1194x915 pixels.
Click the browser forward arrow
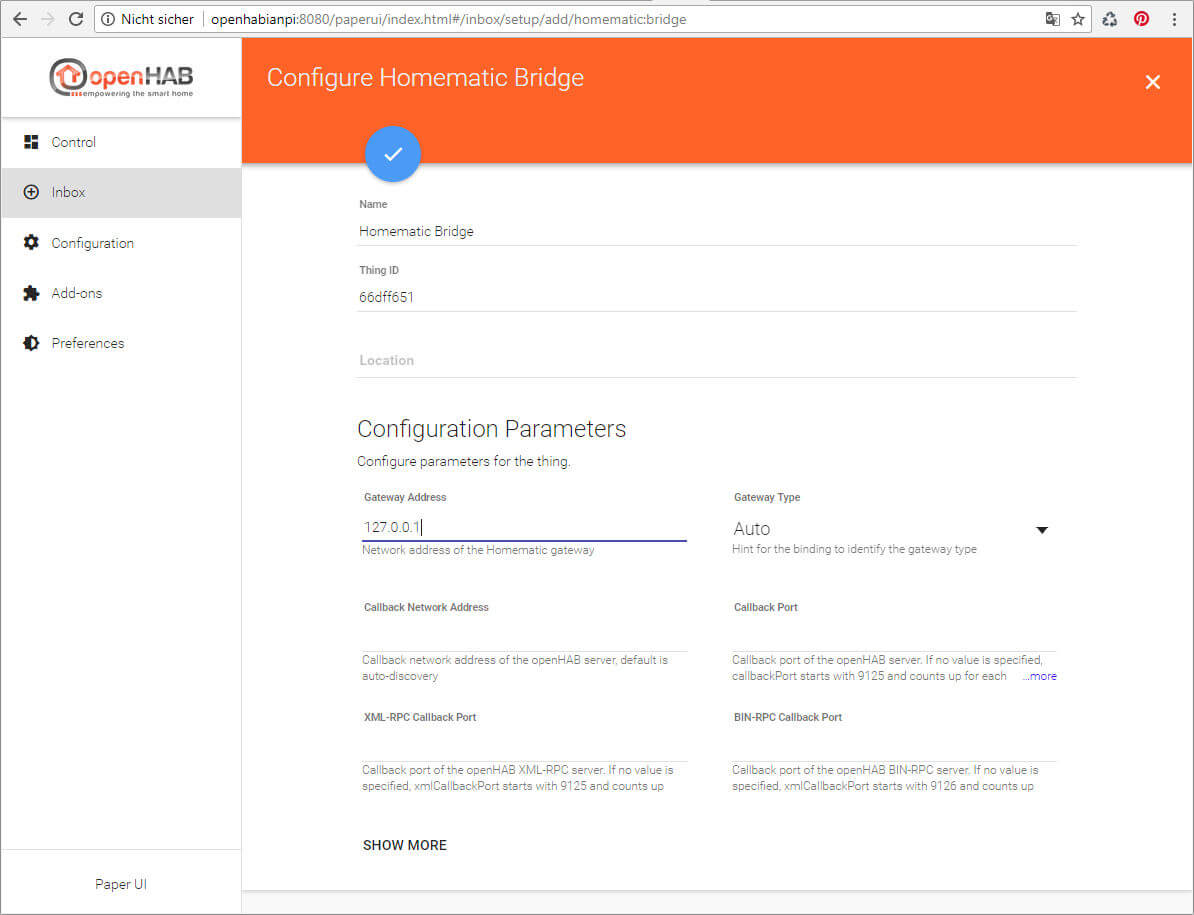click(x=47, y=19)
